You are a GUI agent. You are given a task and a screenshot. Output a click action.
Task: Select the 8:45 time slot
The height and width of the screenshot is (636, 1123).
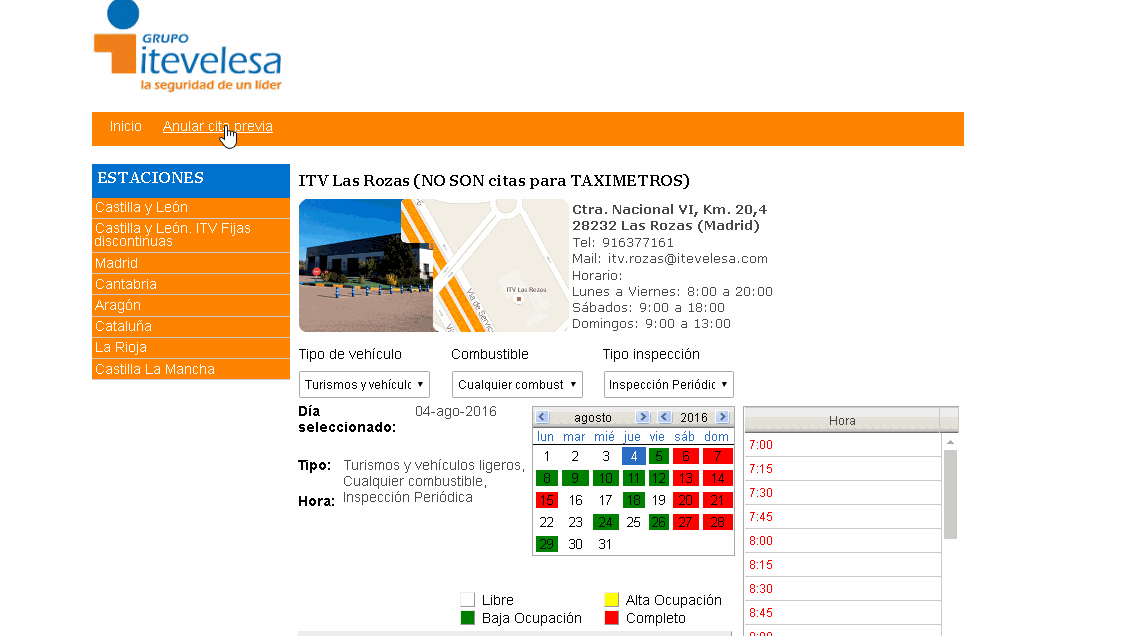[842, 613]
